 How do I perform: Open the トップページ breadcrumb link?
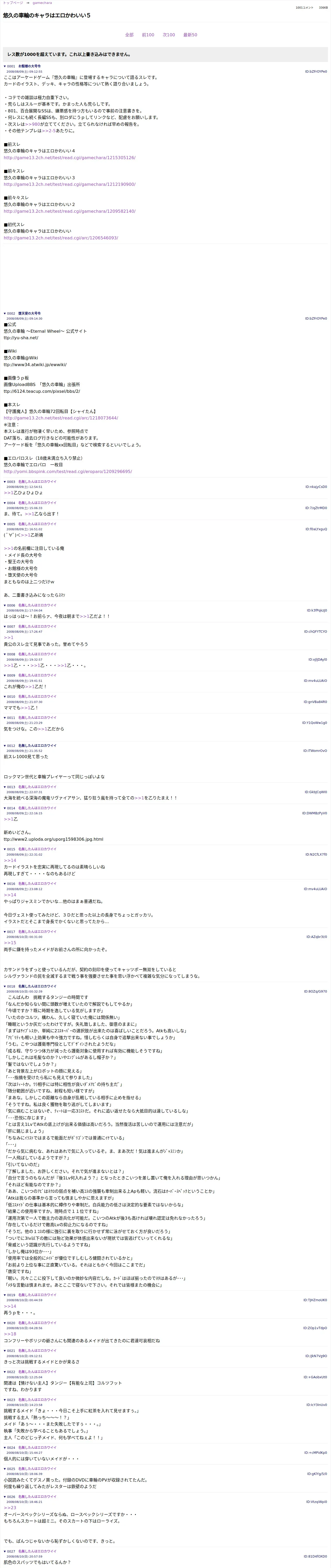click(13, 3)
